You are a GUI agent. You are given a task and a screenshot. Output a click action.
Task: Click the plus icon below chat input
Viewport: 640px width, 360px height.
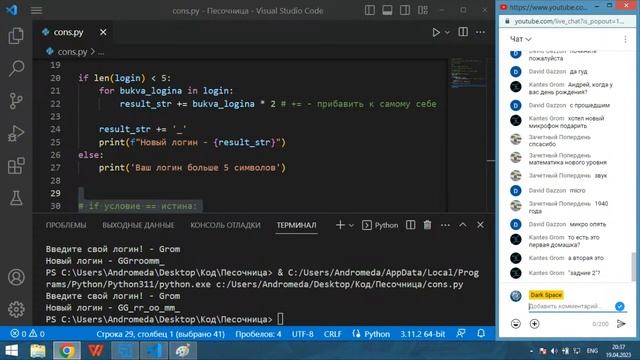pos(534,324)
